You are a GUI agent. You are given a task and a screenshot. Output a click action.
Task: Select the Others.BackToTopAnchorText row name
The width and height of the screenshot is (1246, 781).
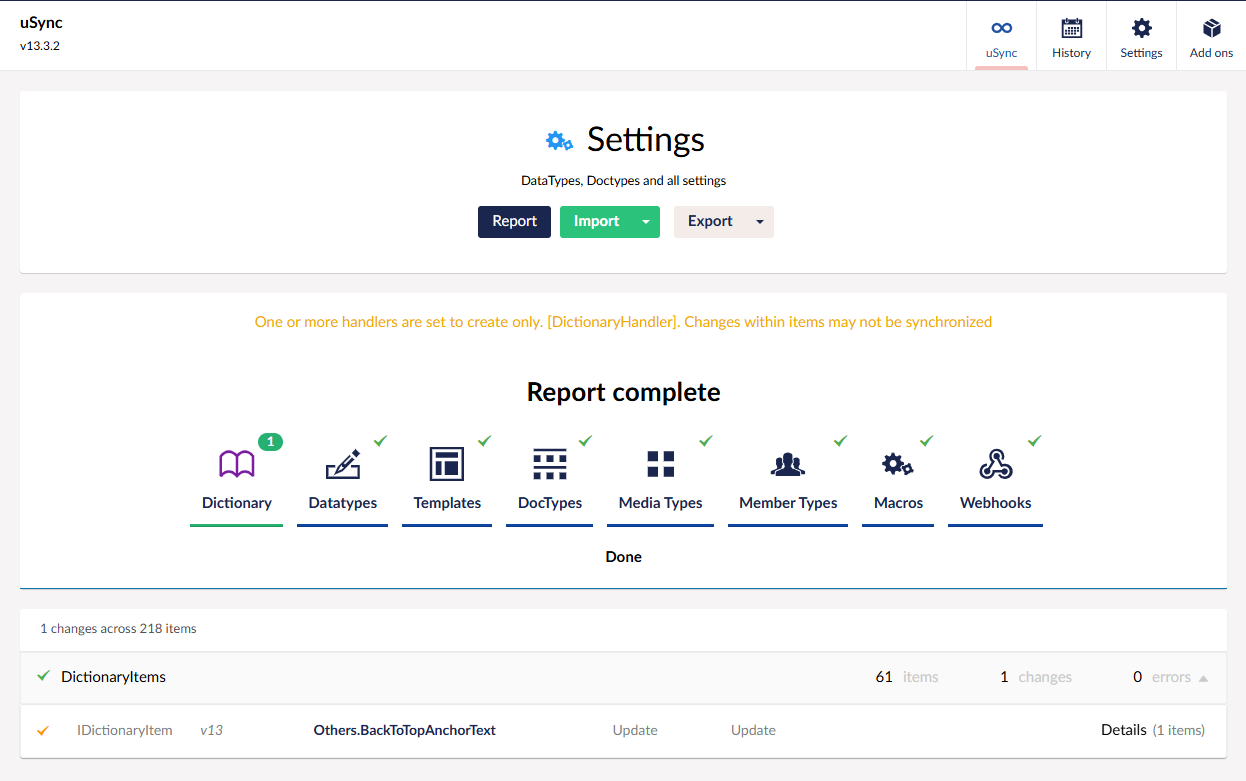point(404,730)
